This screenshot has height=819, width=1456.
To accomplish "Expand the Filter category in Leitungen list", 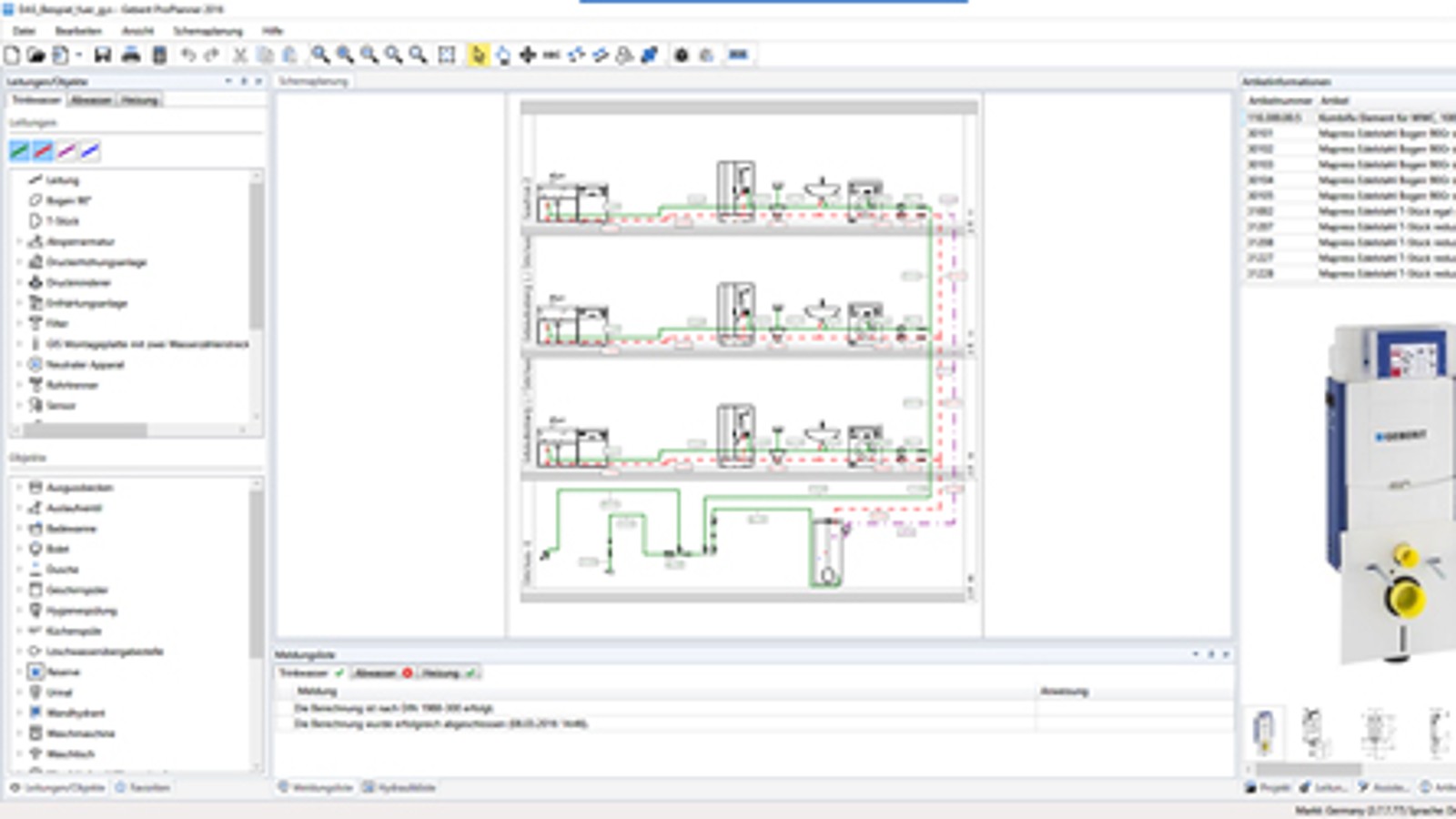I will (x=18, y=323).
